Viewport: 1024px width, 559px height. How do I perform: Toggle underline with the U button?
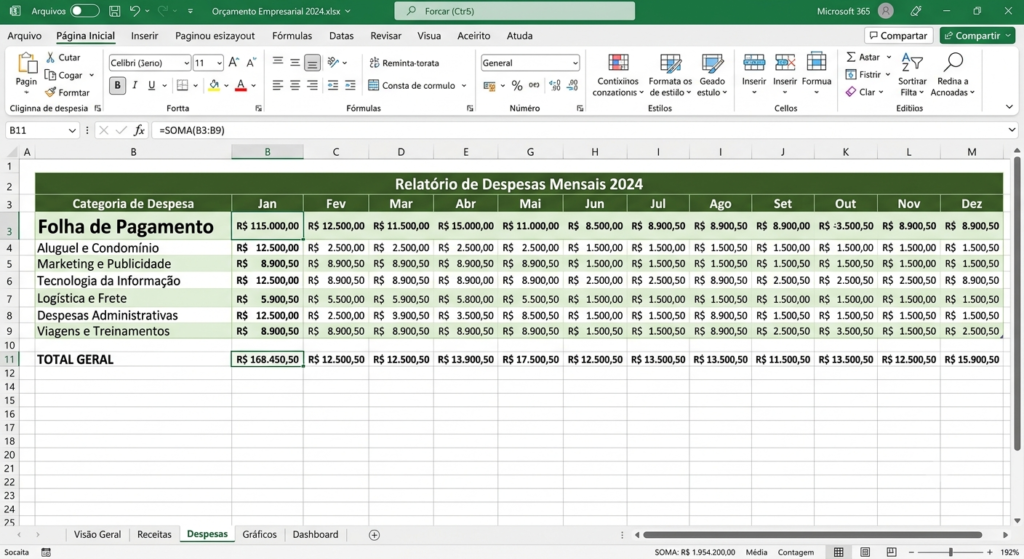coord(152,85)
